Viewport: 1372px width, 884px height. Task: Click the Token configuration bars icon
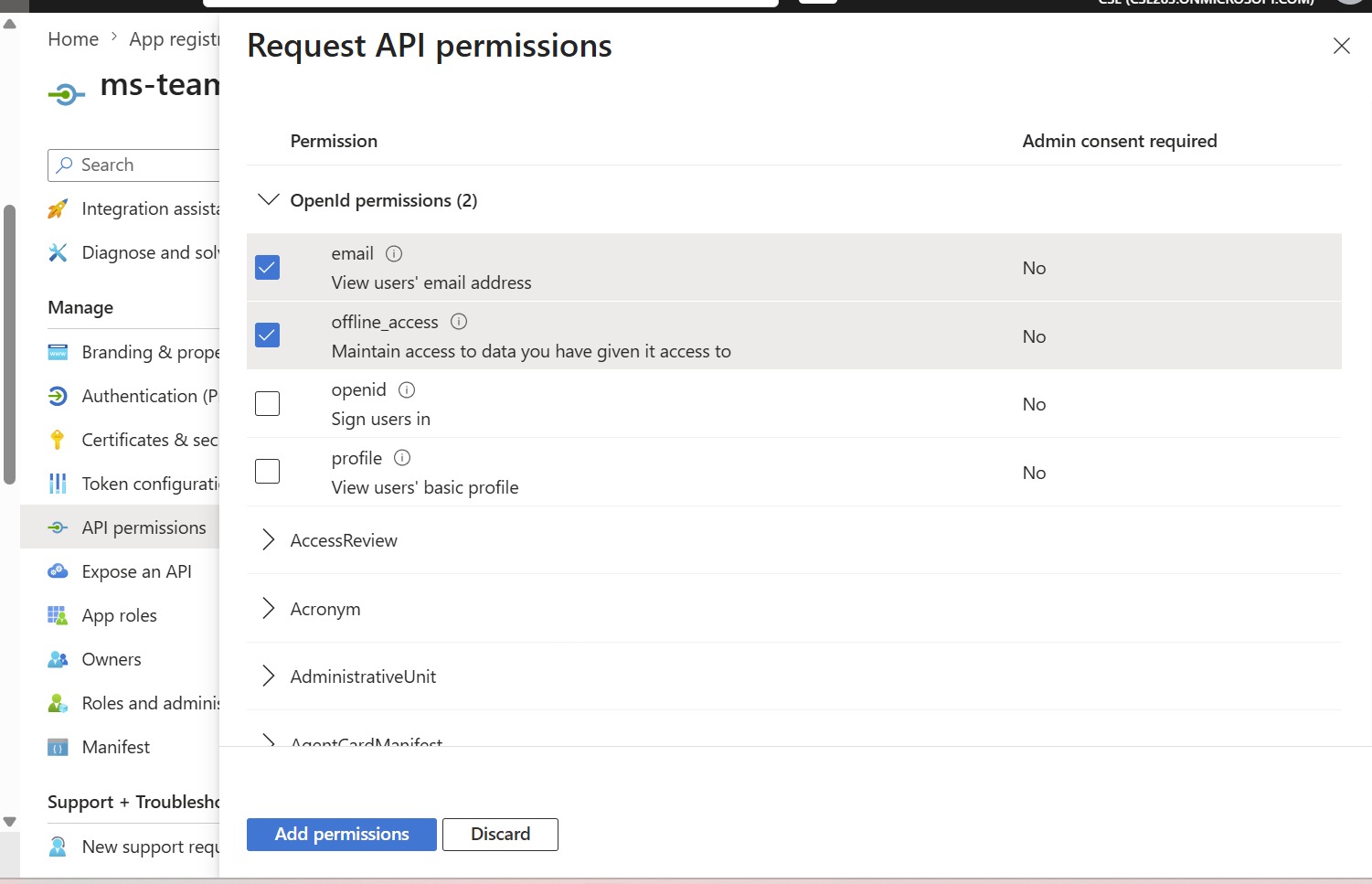(x=58, y=484)
